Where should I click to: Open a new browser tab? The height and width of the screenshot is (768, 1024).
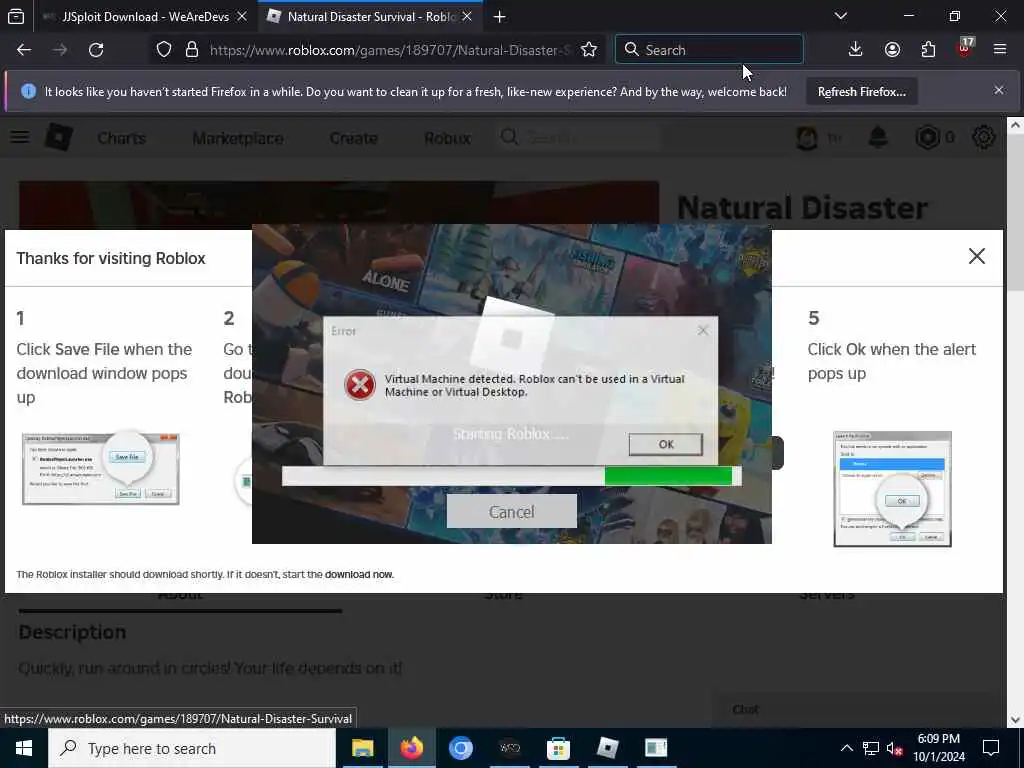coord(500,17)
